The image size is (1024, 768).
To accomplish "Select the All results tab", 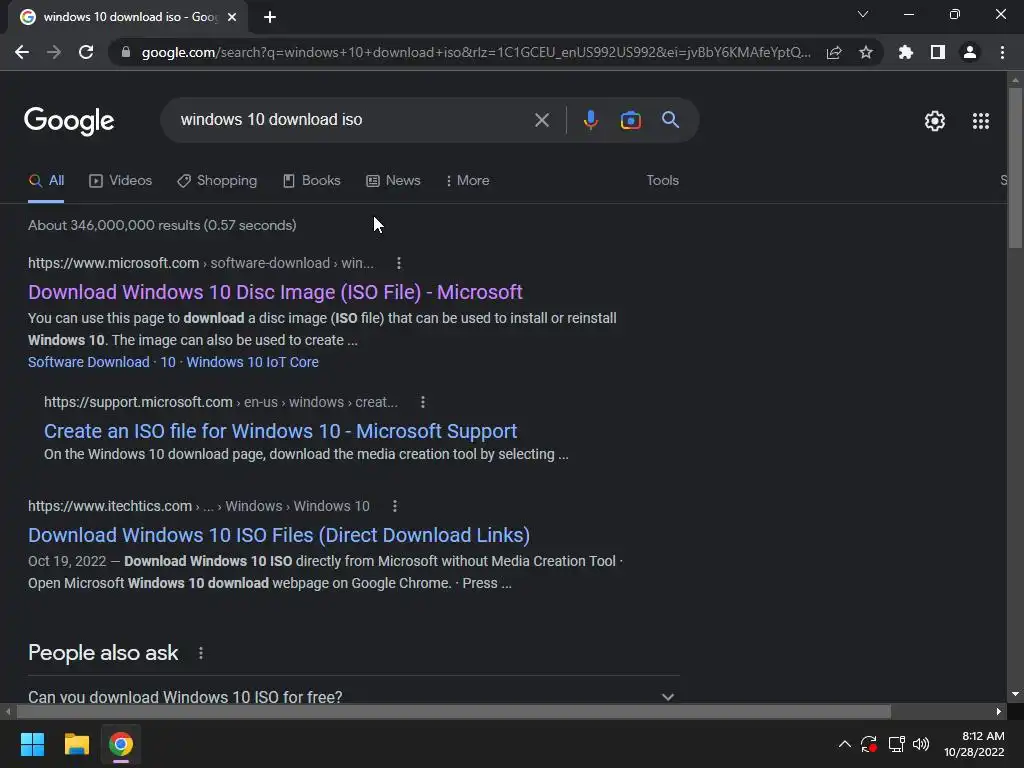I will click(46, 181).
